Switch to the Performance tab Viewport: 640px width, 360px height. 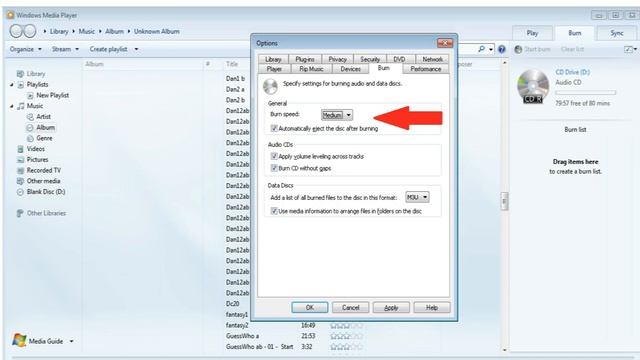(426, 69)
